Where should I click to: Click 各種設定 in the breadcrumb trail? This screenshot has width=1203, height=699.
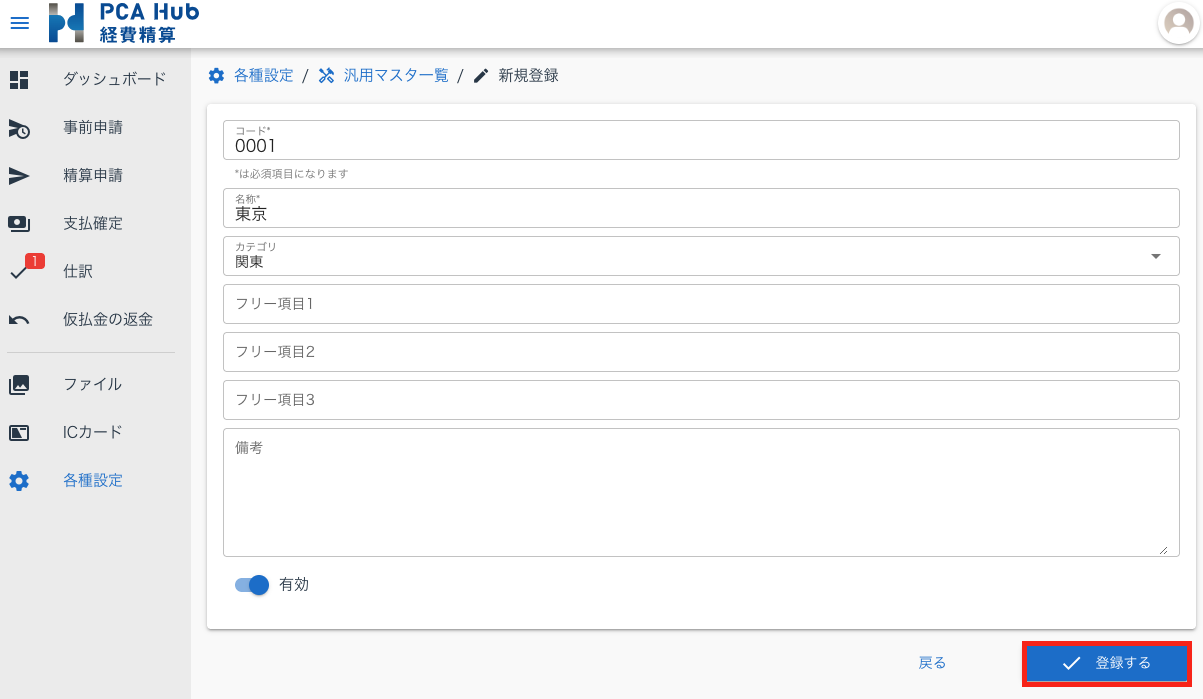click(262, 75)
